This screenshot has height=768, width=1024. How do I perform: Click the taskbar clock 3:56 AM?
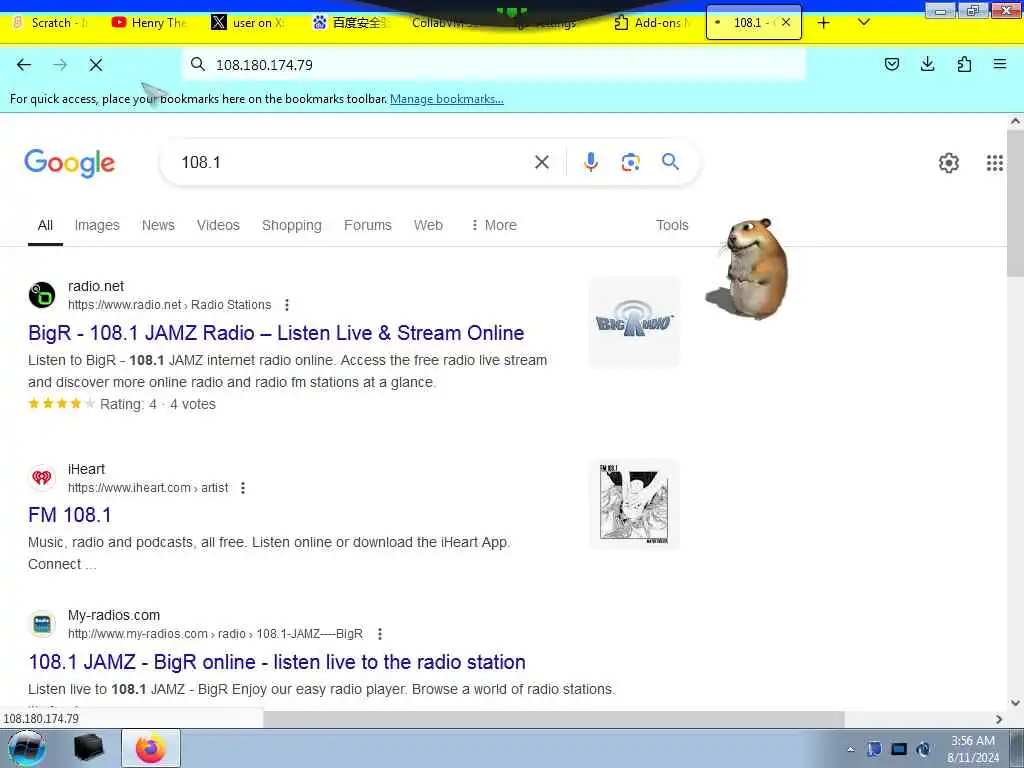coord(972,749)
